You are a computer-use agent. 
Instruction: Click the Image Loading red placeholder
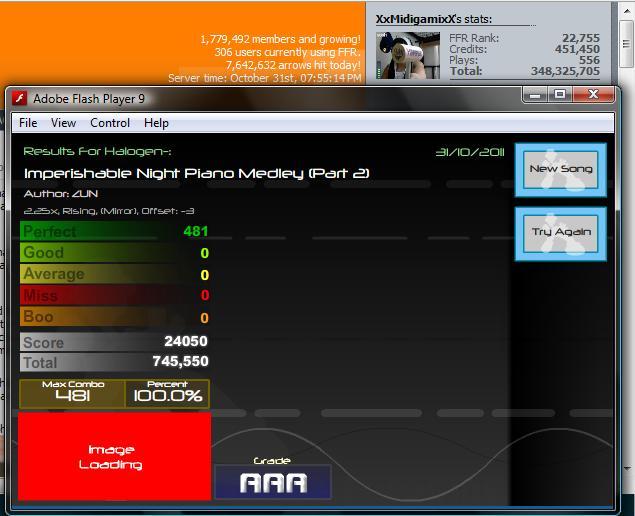pyautogui.click(x=115, y=456)
